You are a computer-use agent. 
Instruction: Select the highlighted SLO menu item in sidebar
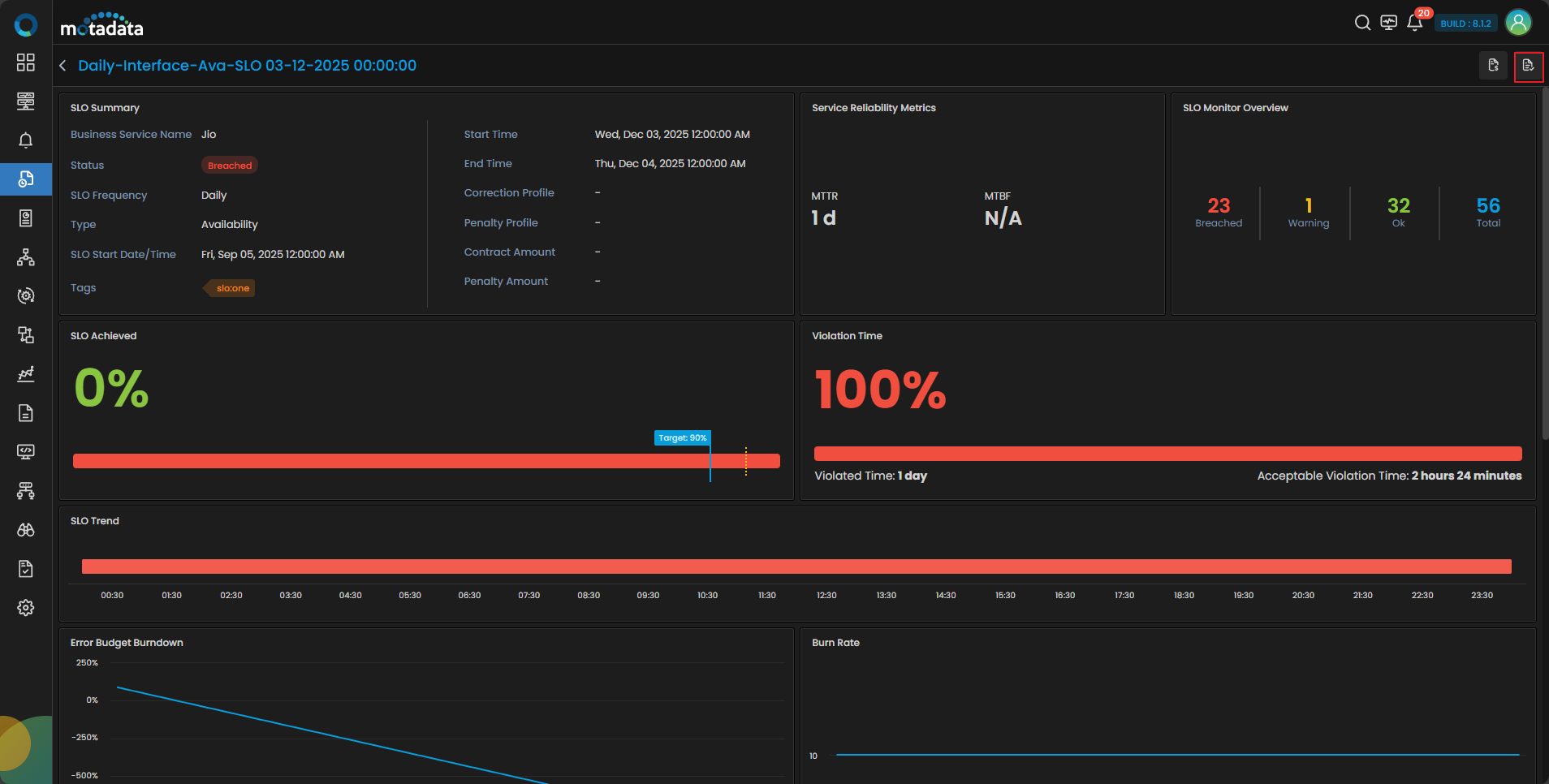point(26,179)
